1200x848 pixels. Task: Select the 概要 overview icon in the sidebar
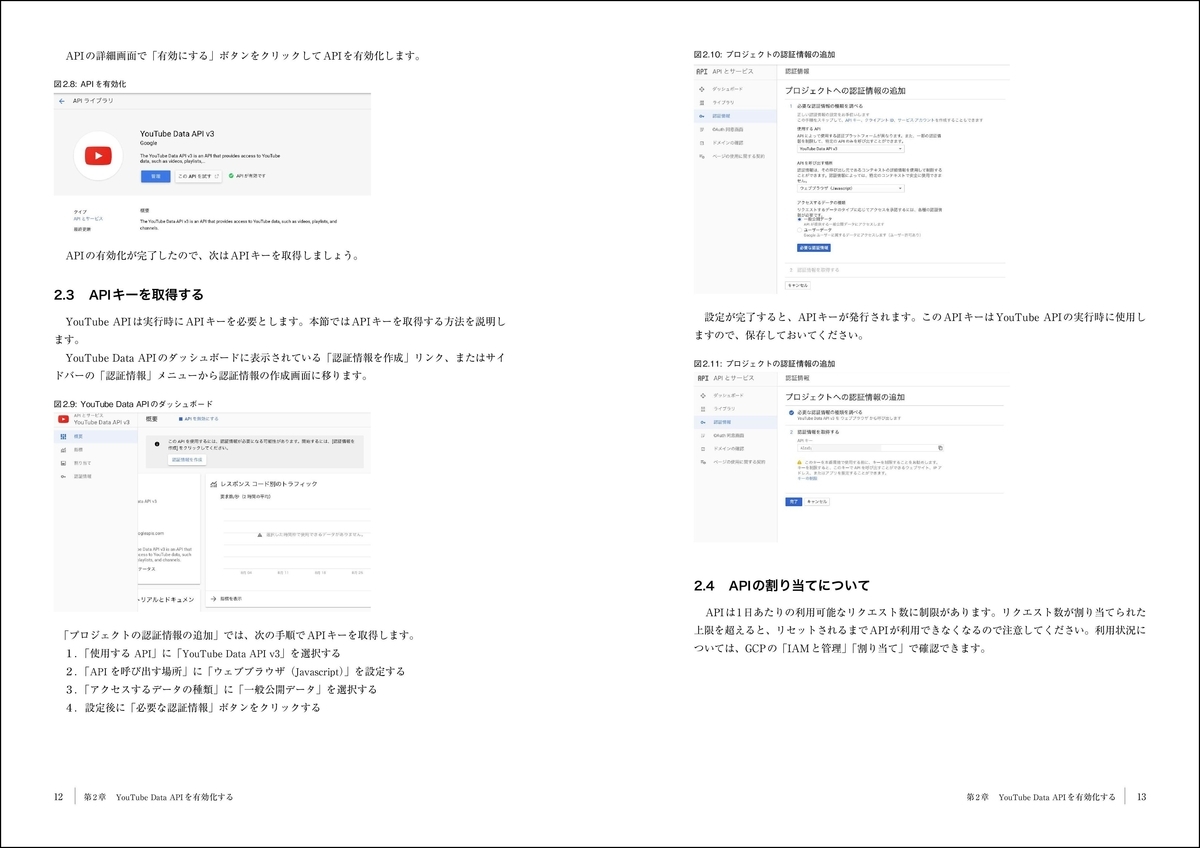point(63,437)
